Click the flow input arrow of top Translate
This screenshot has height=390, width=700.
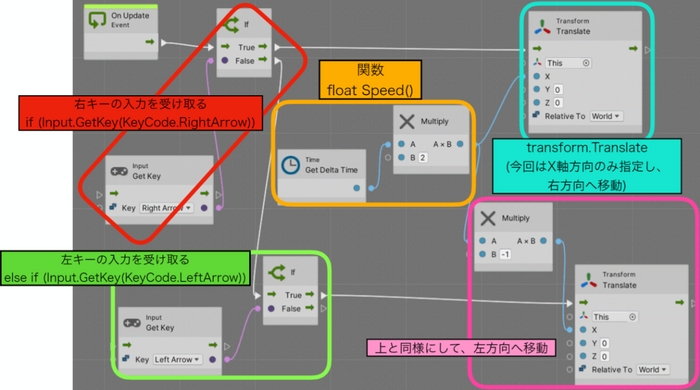click(x=537, y=48)
